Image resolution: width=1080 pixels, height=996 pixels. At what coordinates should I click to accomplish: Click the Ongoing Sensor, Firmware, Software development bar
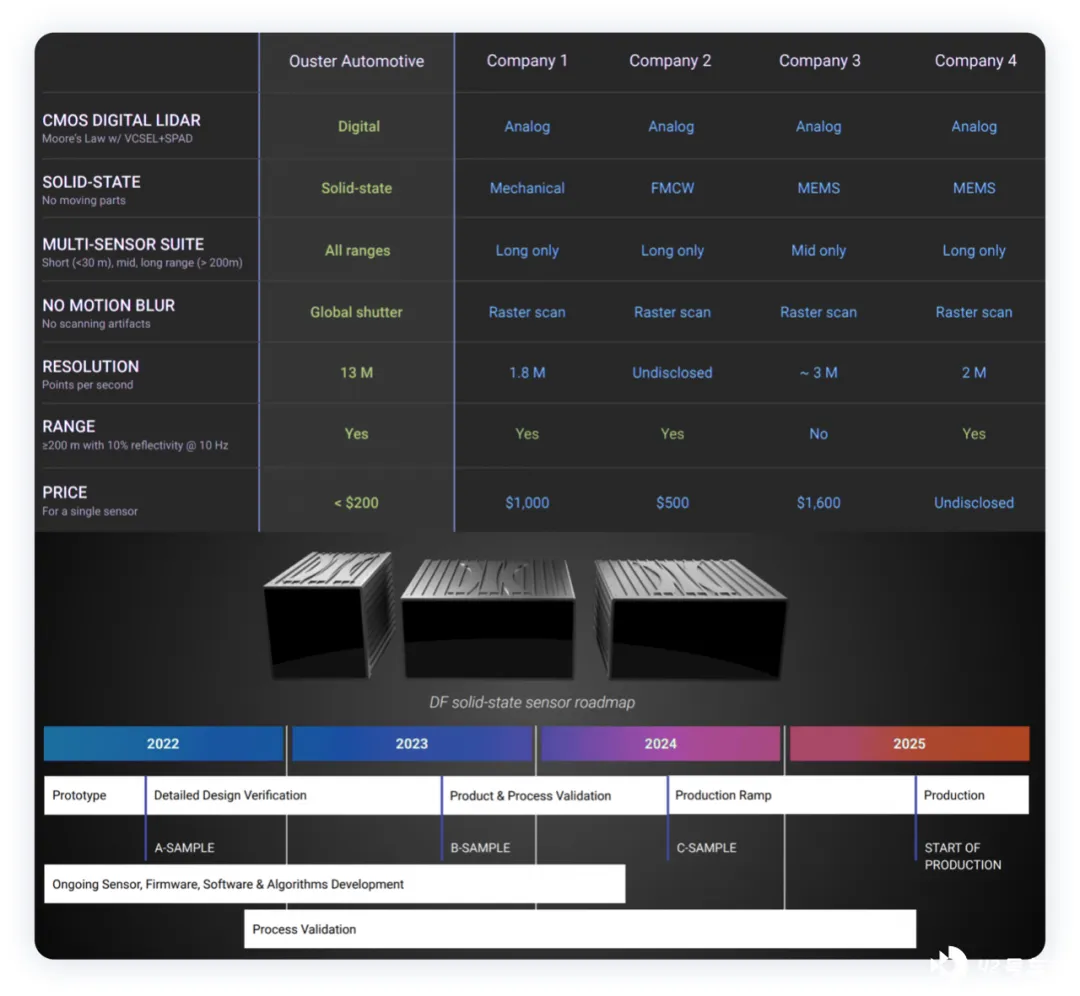pos(334,884)
